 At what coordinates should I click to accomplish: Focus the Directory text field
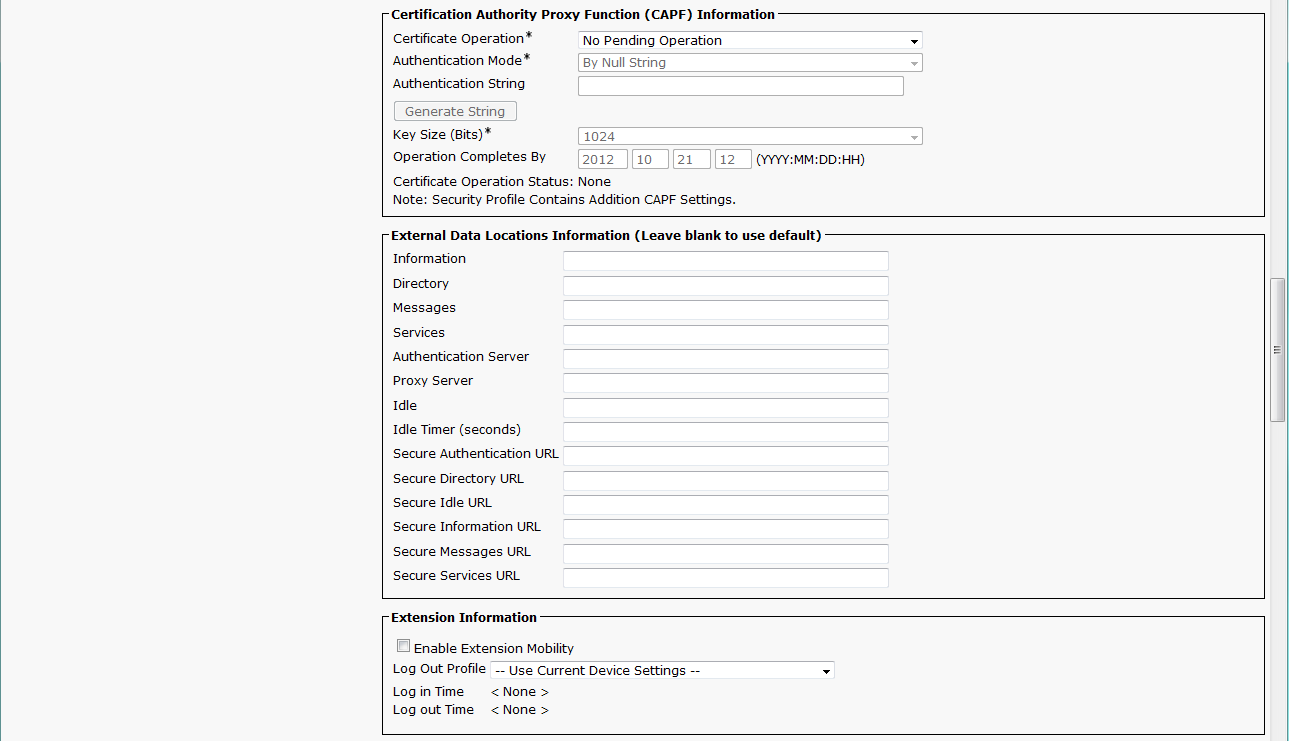coord(725,286)
